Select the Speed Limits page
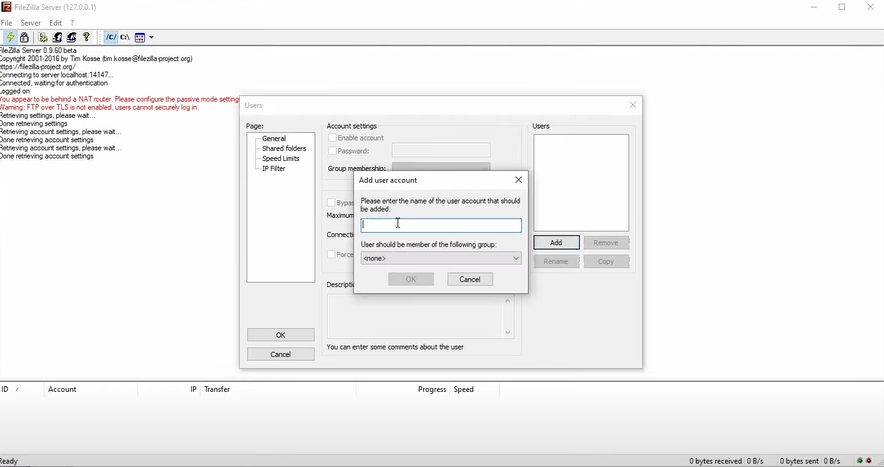The width and height of the screenshot is (884, 467). pos(281,158)
